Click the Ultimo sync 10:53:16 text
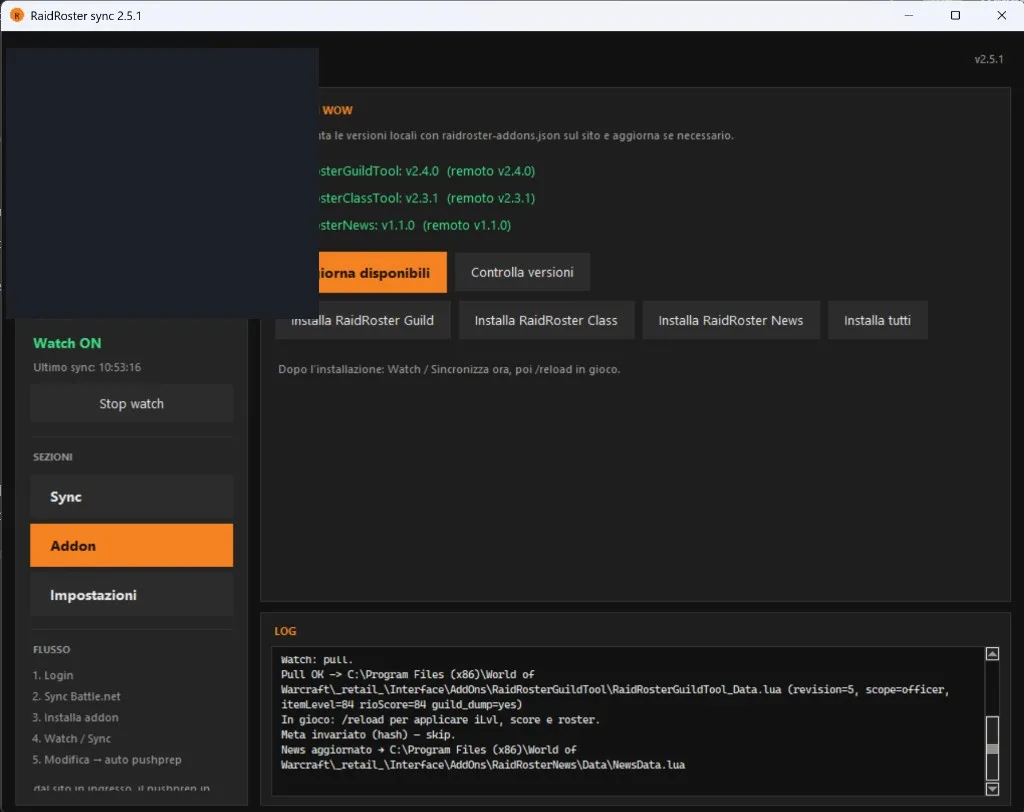 tap(87, 367)
